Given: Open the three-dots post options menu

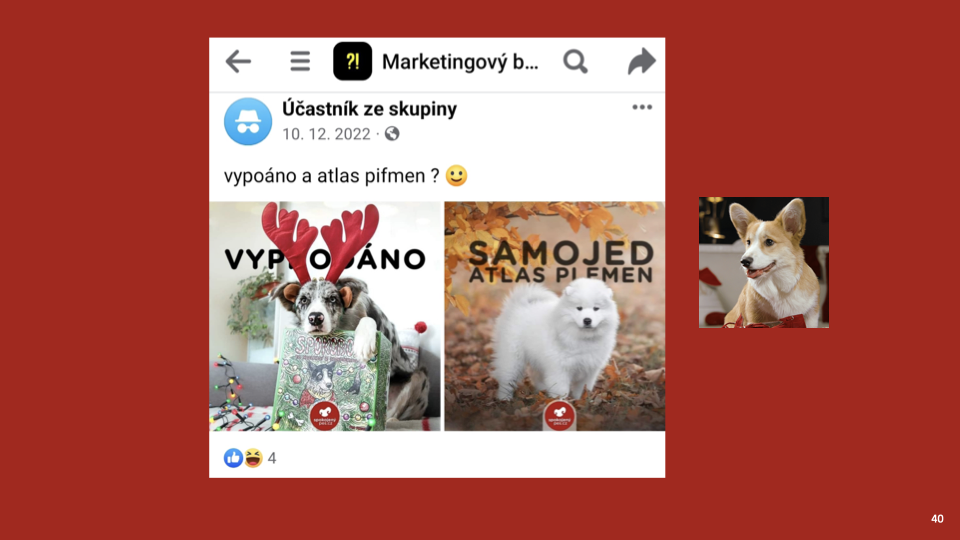Looking at the screenshot, I should 642,107.
